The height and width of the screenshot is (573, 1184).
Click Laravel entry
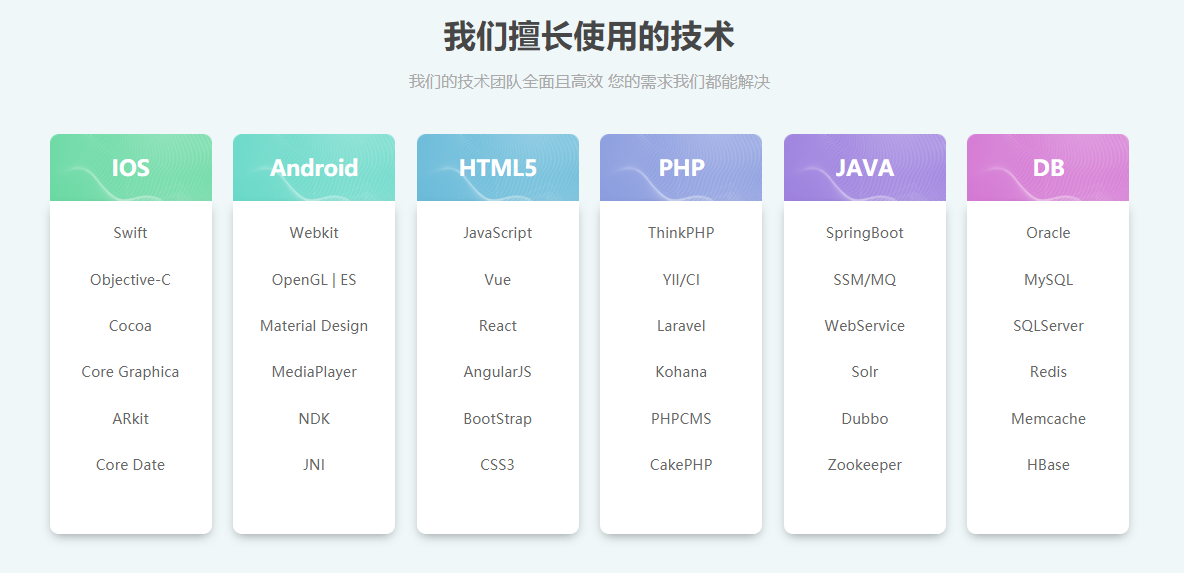tap(681, 326)
